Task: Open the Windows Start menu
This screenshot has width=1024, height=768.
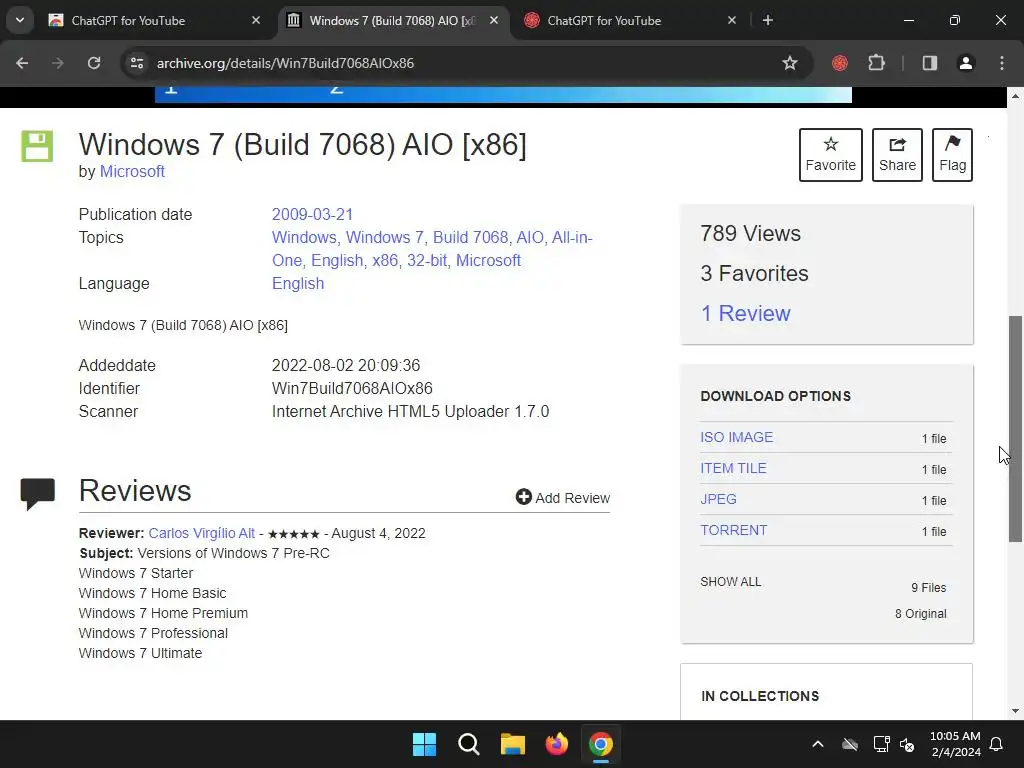Action: [424, 744]
